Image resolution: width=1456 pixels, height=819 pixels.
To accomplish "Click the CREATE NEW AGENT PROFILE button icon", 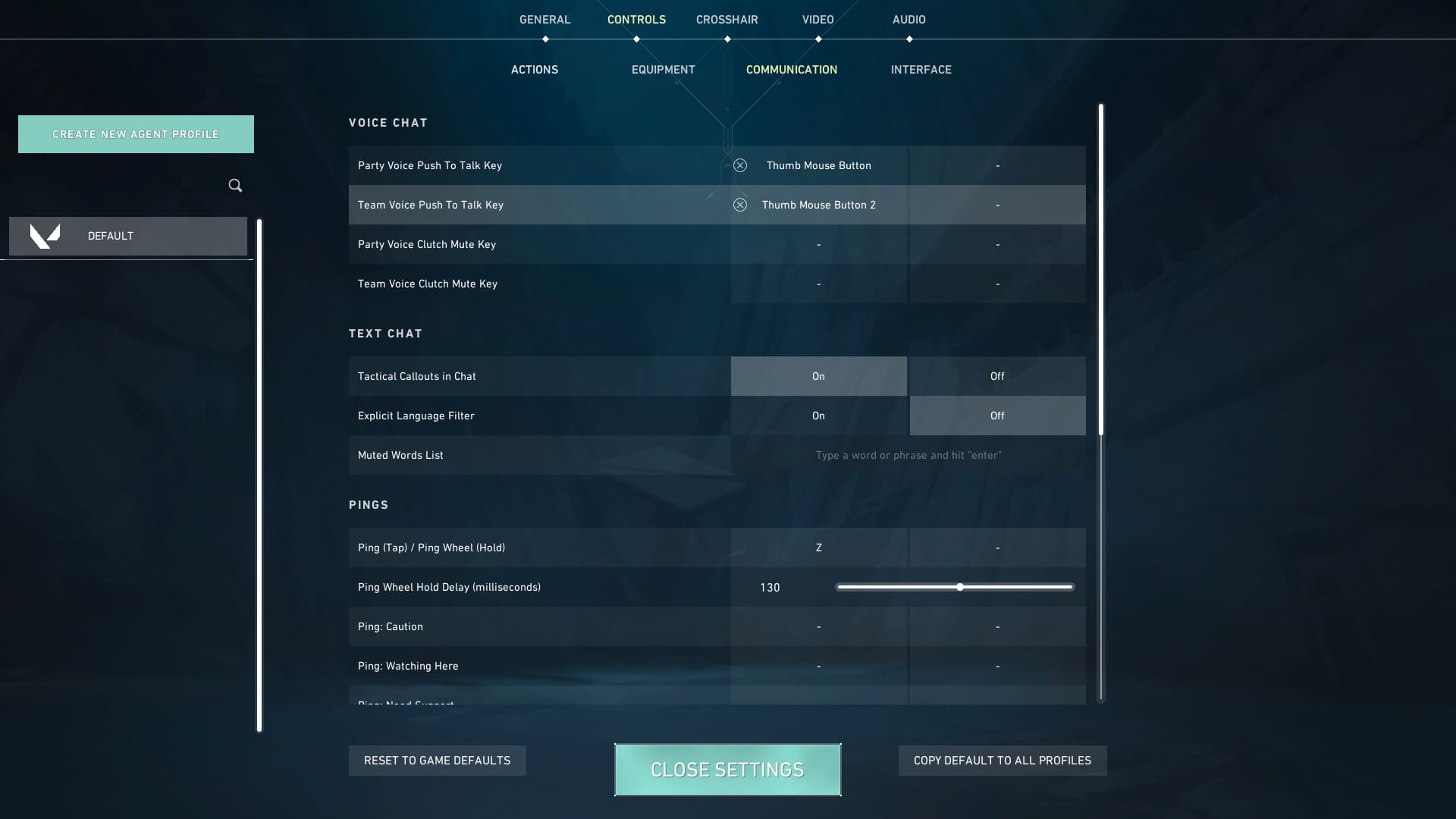I will [x=135, y=133].
